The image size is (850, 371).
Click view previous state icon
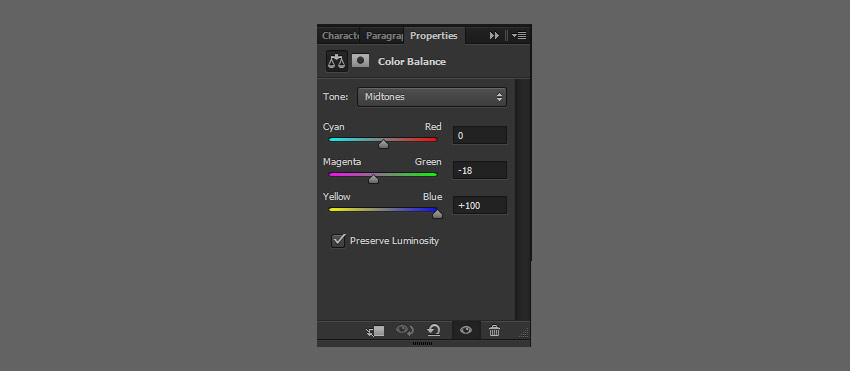[405, 330]
